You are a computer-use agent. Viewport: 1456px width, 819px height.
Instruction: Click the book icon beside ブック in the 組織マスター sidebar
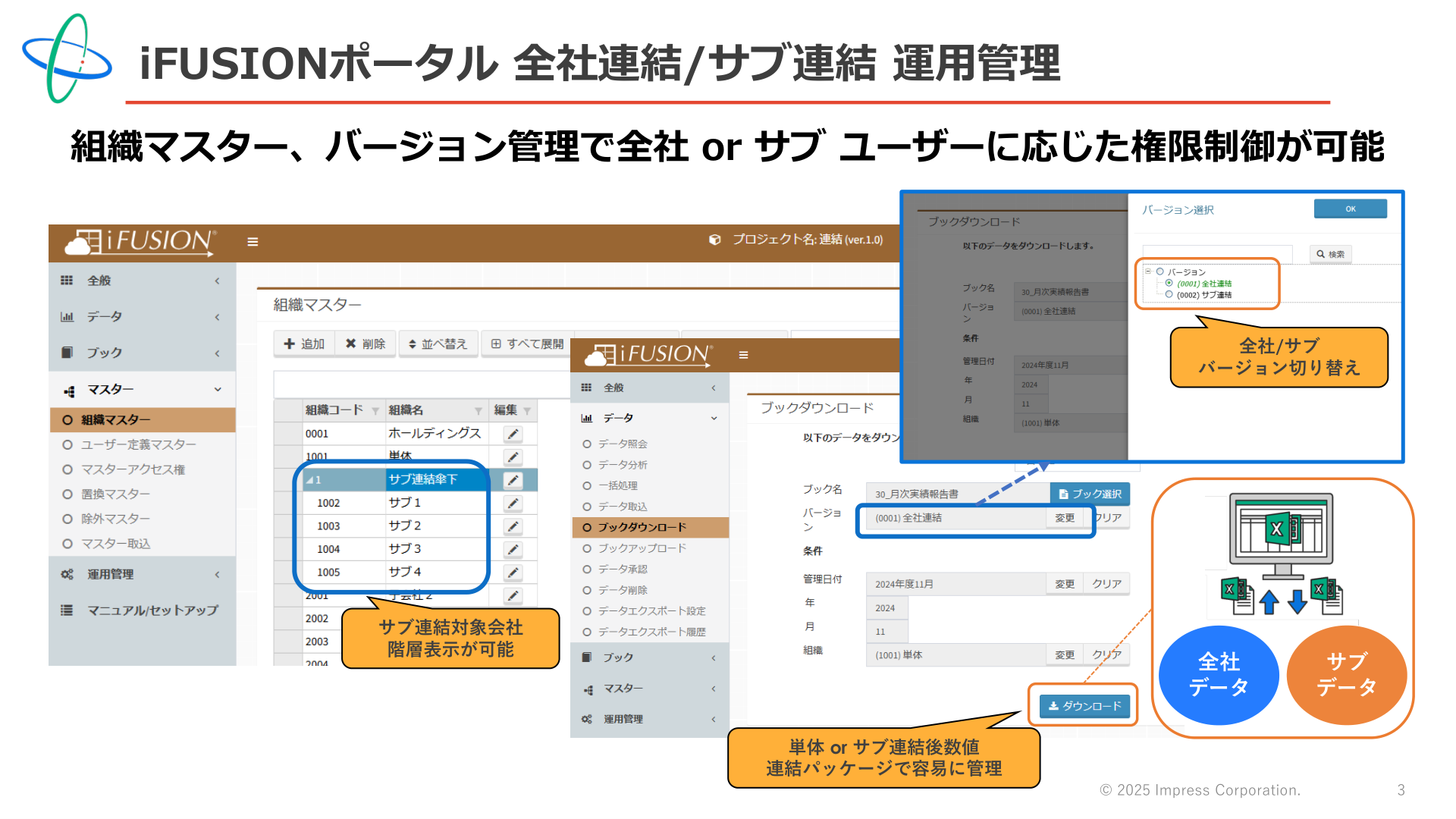(x=67, y=353)
